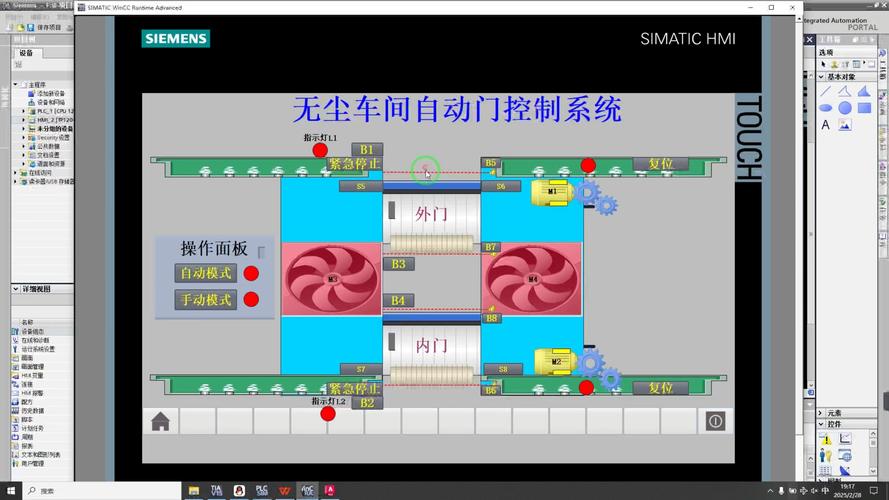Open File Explorer from the taskbar
Screen dimensions: 889x500
194,490
